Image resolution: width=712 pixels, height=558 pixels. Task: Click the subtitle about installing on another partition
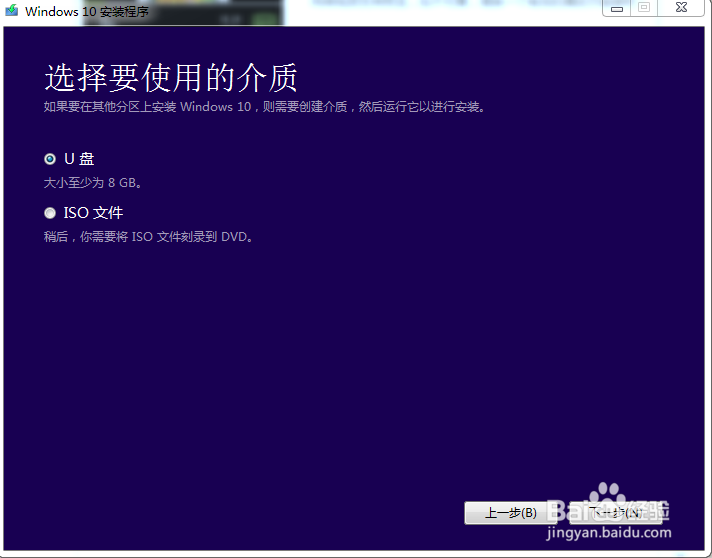tap(265, 107)
